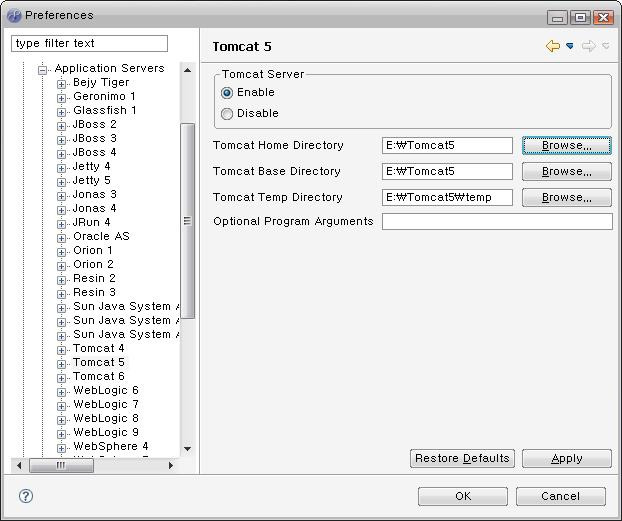Expand the Tomcat 5 node

point(61,364)
